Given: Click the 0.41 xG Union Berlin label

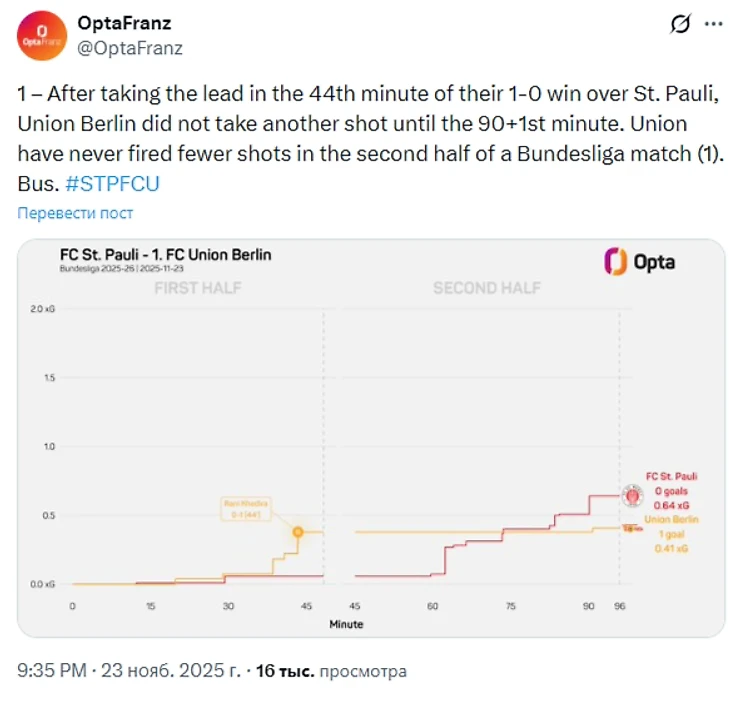Looking at the screenshot, I should point(671,548).
